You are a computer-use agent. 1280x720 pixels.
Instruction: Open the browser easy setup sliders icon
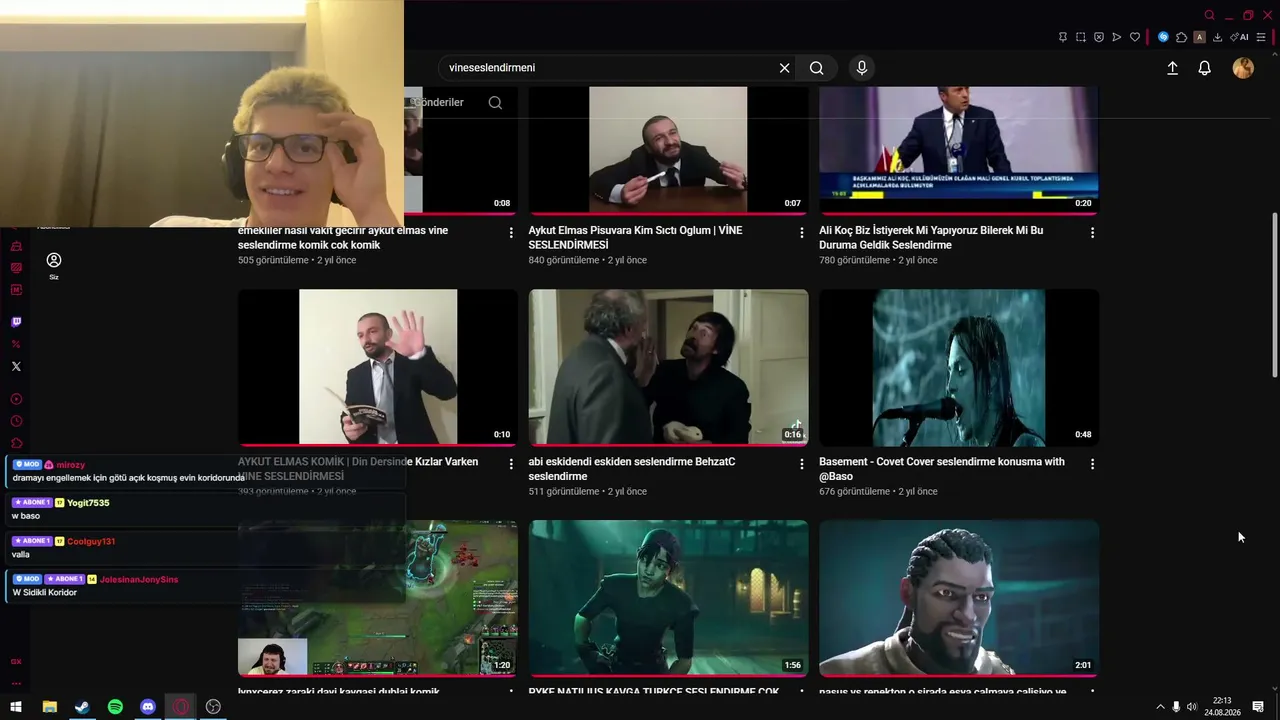(1262, 37)
